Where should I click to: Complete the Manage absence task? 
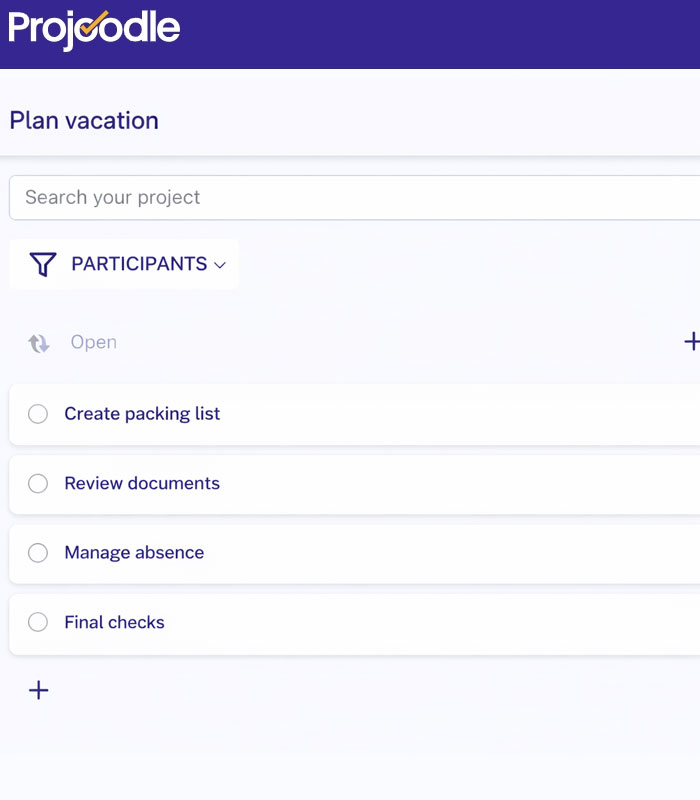point(37,552)
